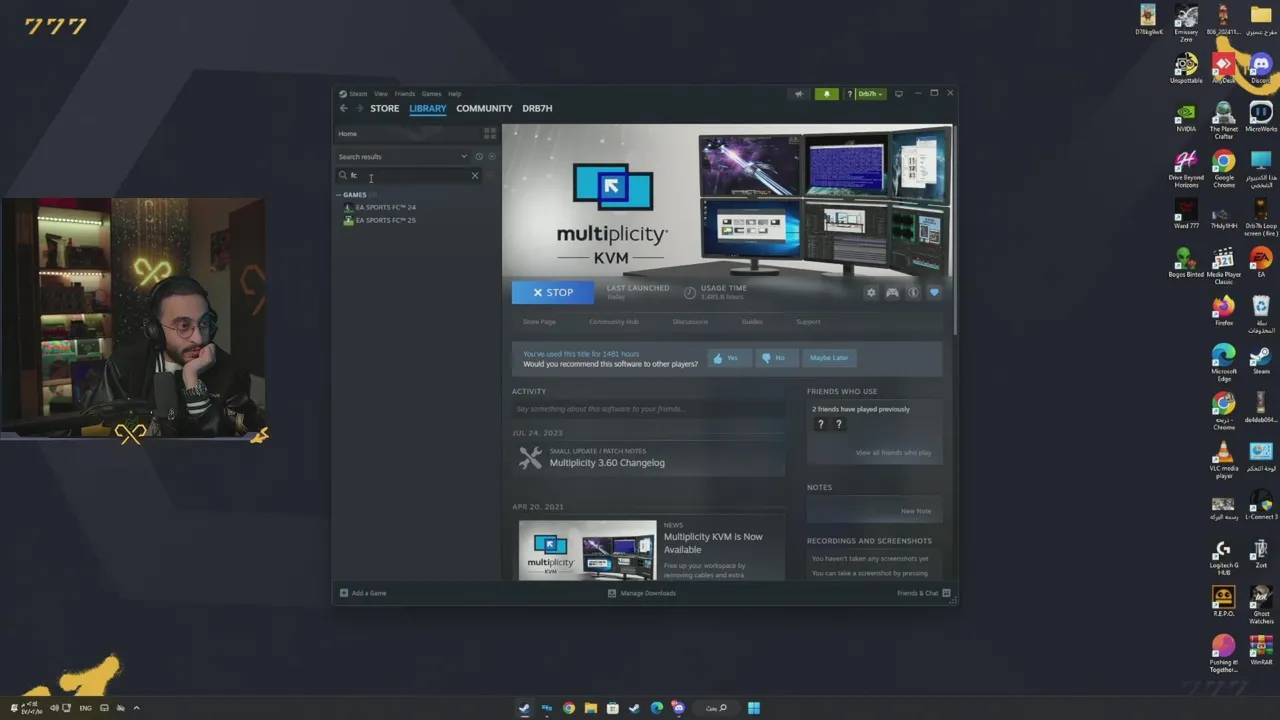
Task: Open the Community Hub link
Action: point(614,322)
